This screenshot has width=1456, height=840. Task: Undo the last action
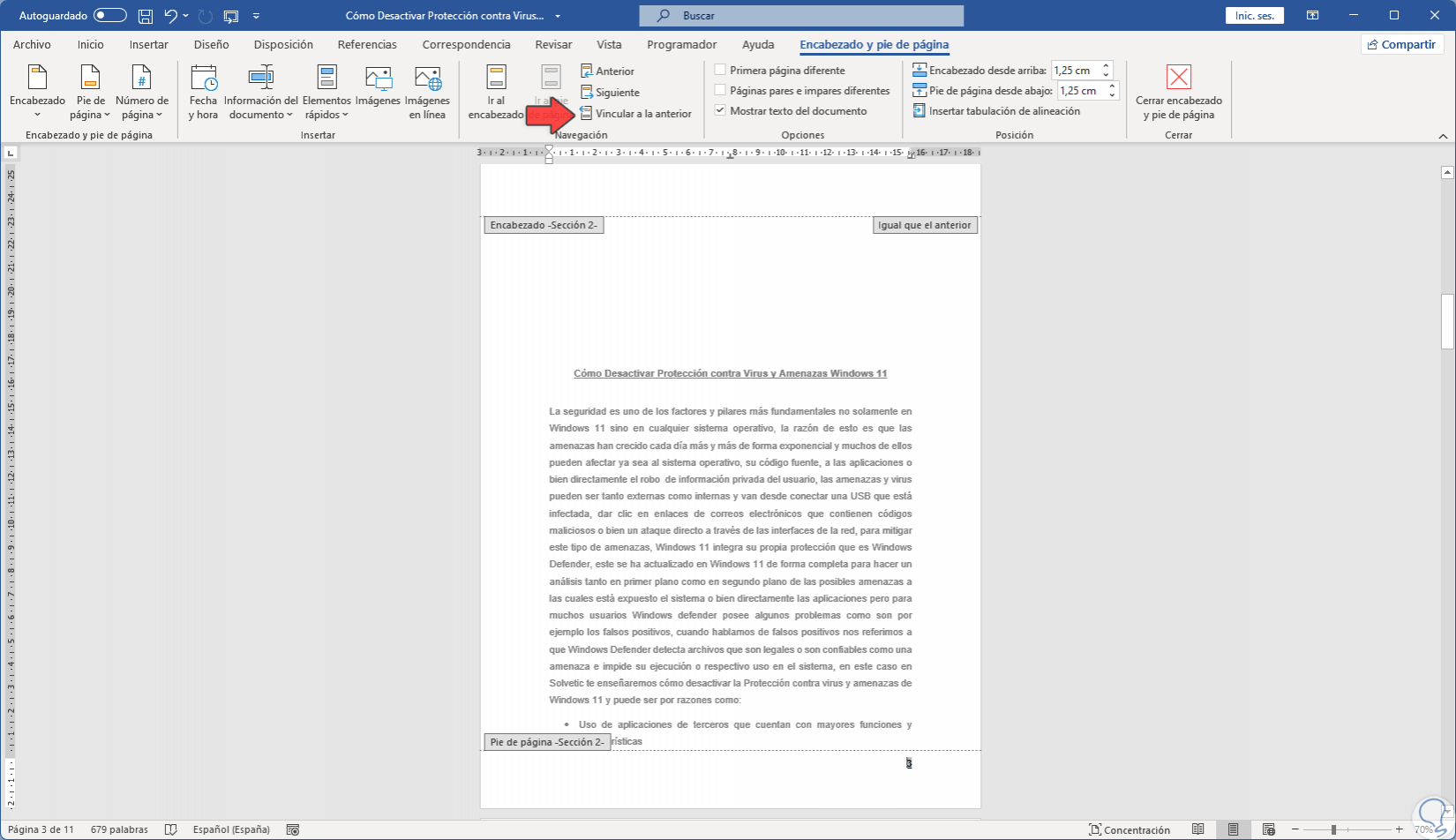tap(170, 16)
